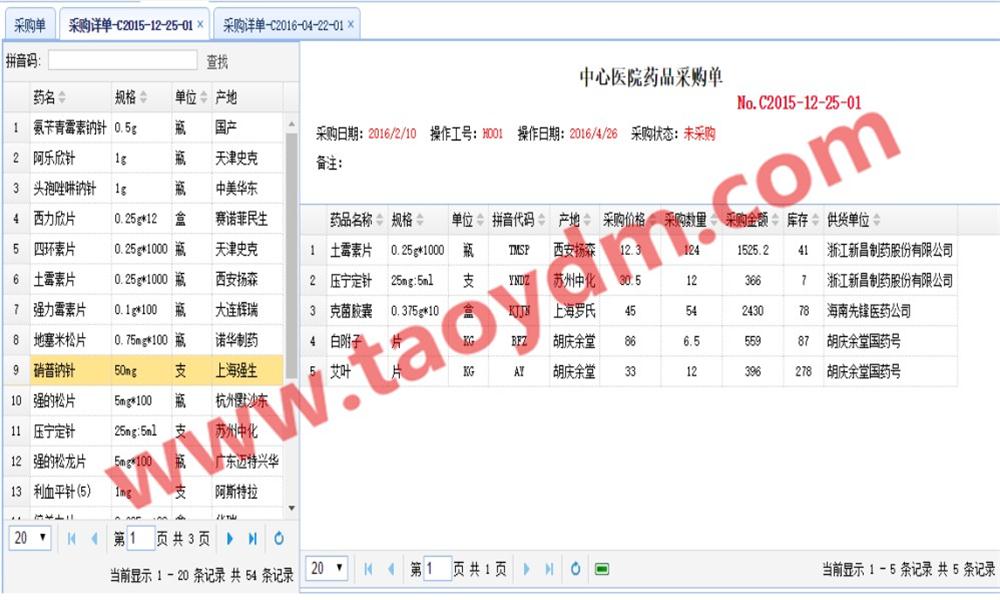Sort left list by 药名 column
The image size is (1000, 600).
(49, 97)
